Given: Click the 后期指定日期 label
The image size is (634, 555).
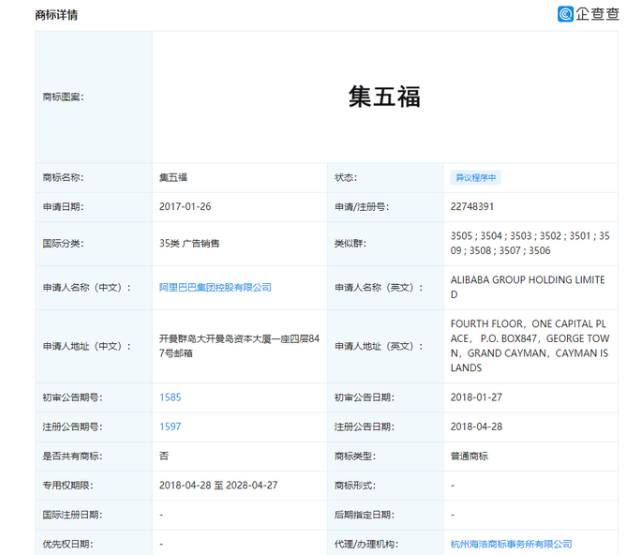Looking at the screenshot, I should [364, 515].
